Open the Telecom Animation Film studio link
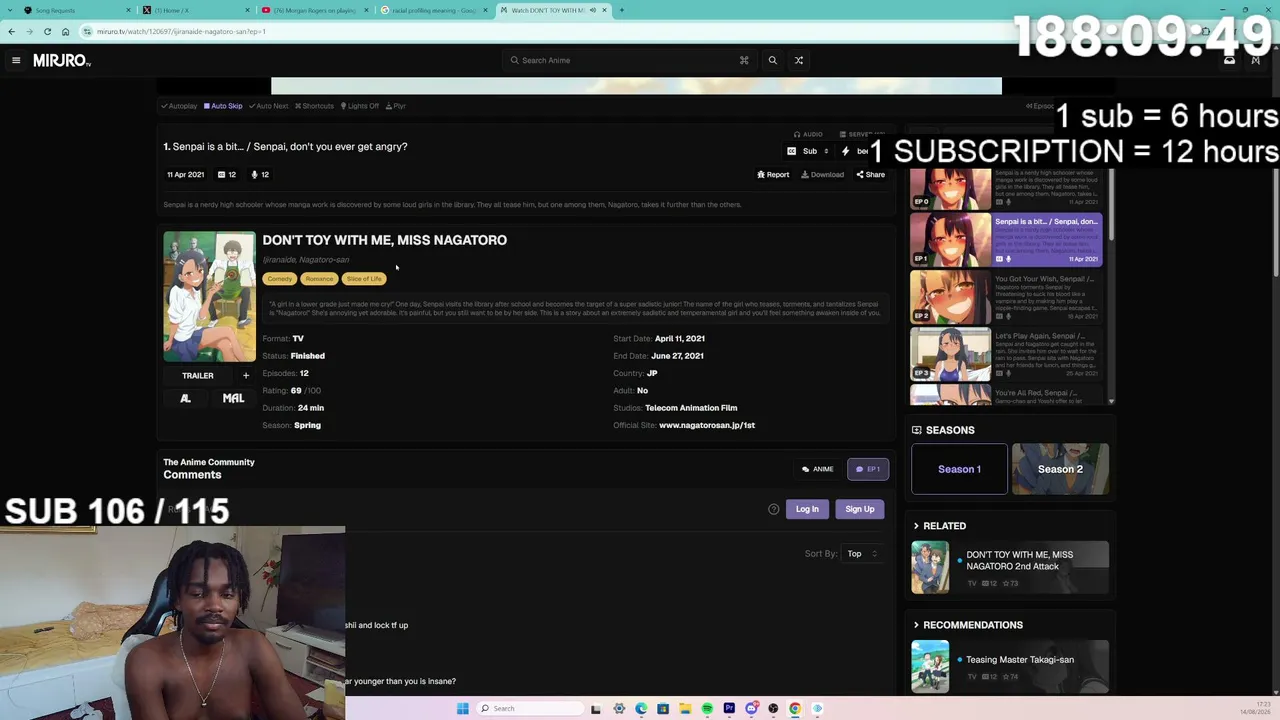 [691, 408]
